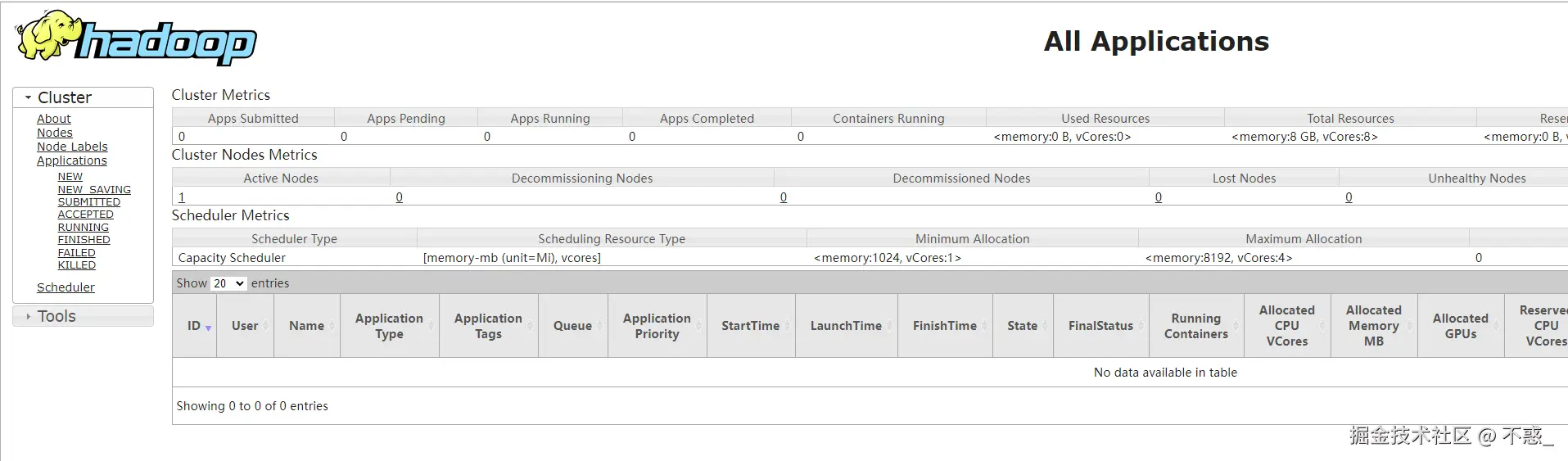Click the No data available message

1165,373
